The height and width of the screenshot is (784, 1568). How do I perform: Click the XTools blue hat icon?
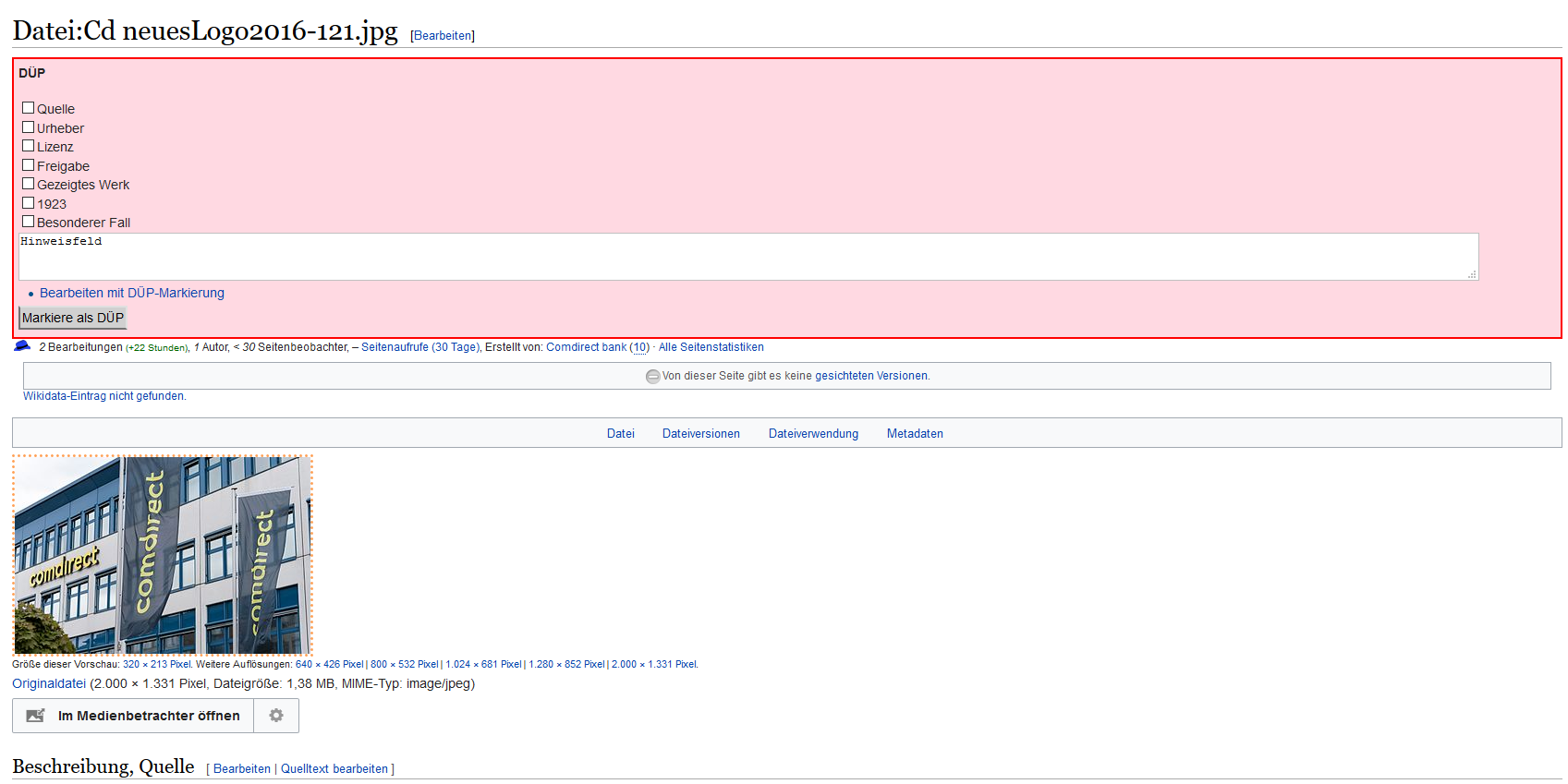(x=22, y=346)
